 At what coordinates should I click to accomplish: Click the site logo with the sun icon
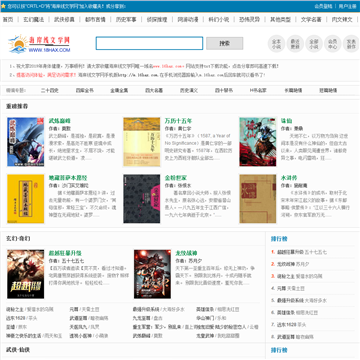pos(39,44)
